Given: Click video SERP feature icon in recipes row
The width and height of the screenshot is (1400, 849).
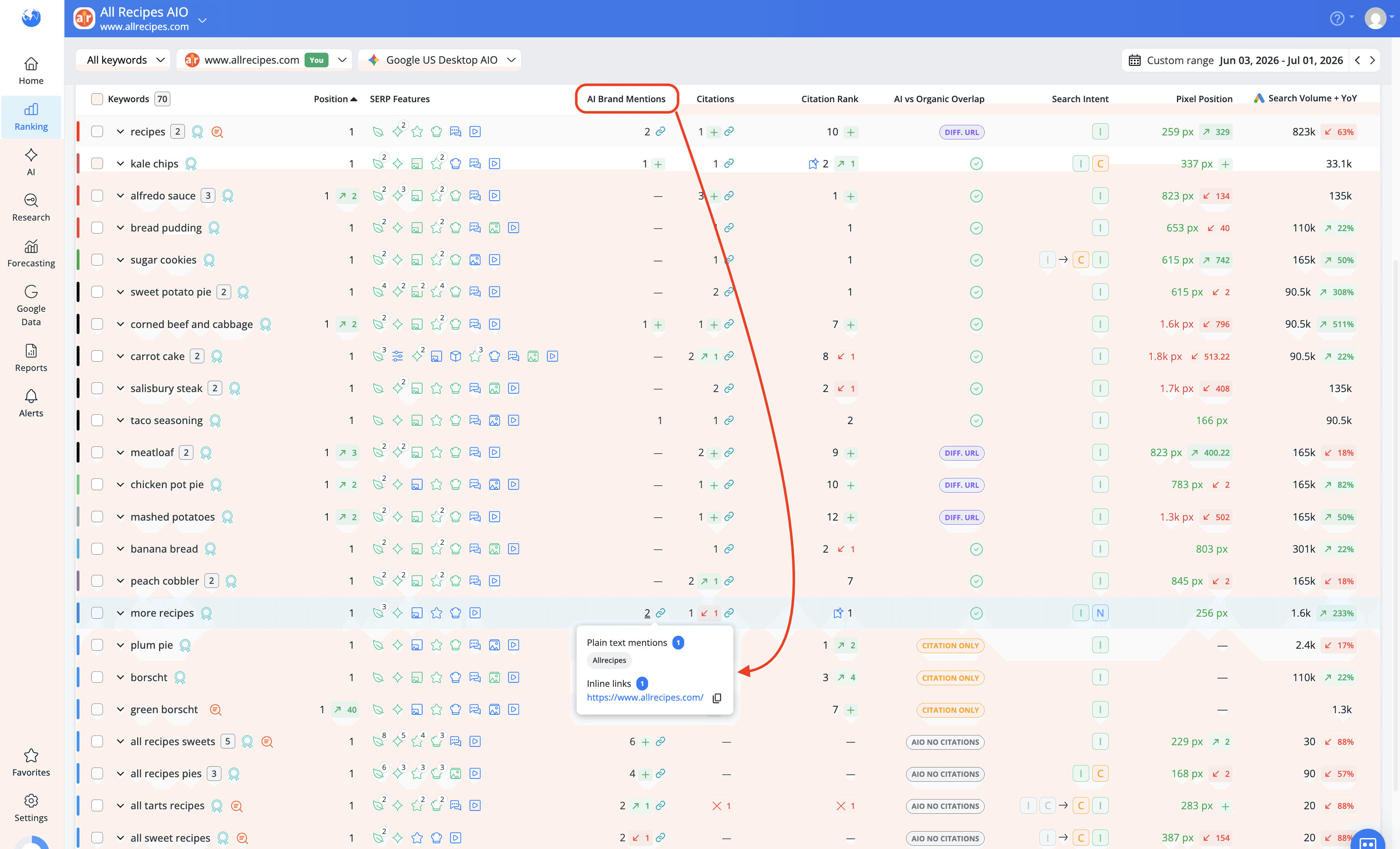Looking at the screenshot, I should [476, 132].
